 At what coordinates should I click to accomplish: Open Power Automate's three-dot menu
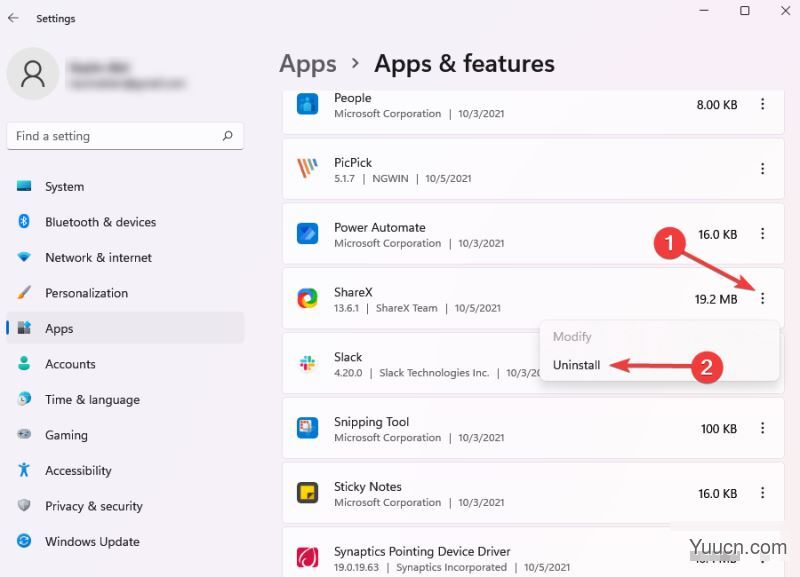pyautogui.click(x=762, y=234)
